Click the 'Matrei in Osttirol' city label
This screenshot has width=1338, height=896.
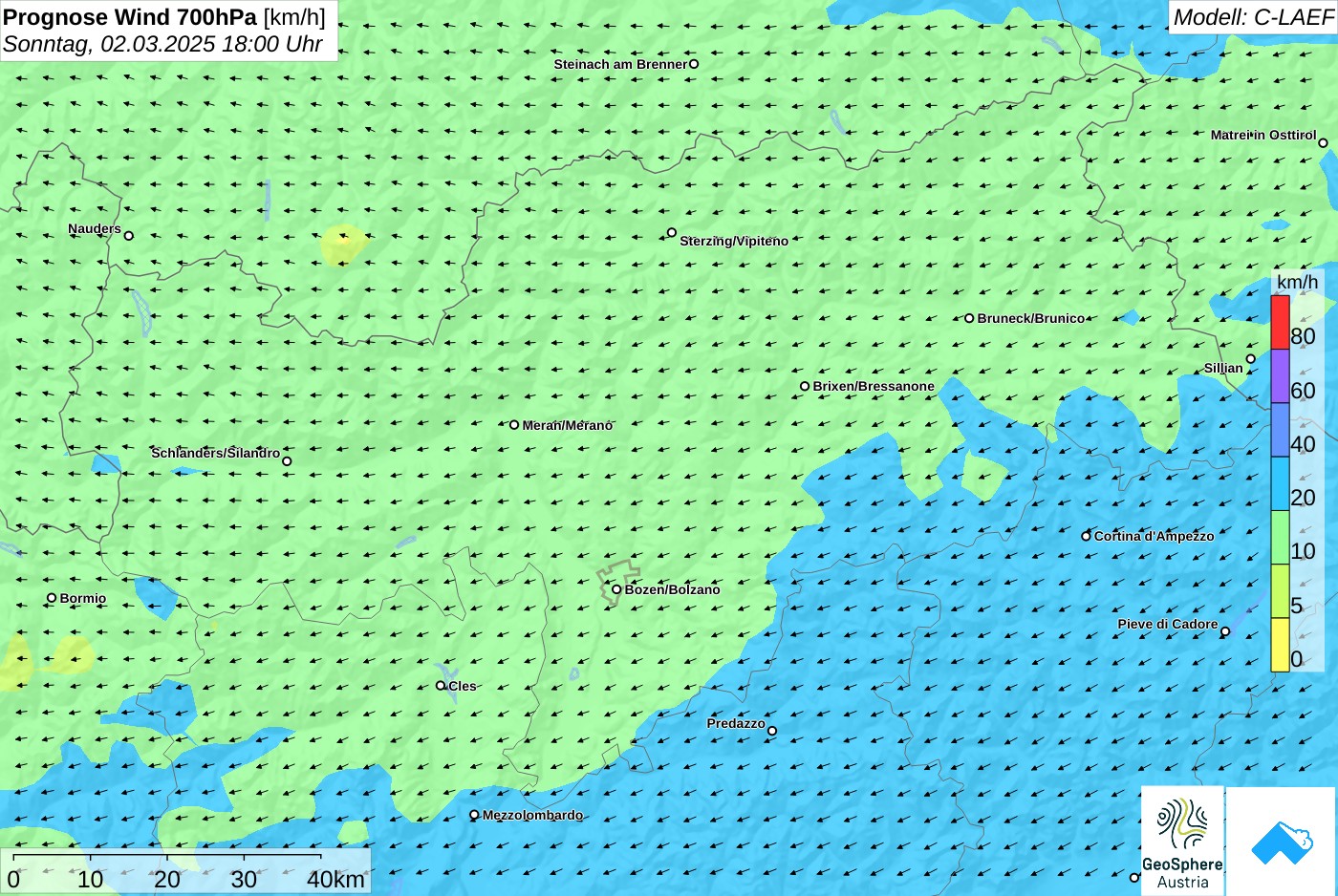pyautogui.click(x=1263, y=135)
